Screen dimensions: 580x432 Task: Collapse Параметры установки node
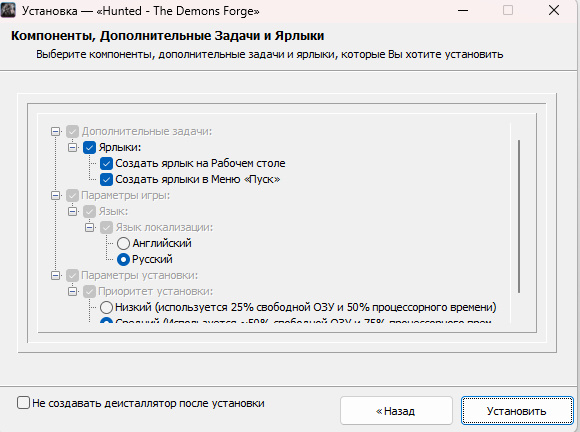(55, 275)
